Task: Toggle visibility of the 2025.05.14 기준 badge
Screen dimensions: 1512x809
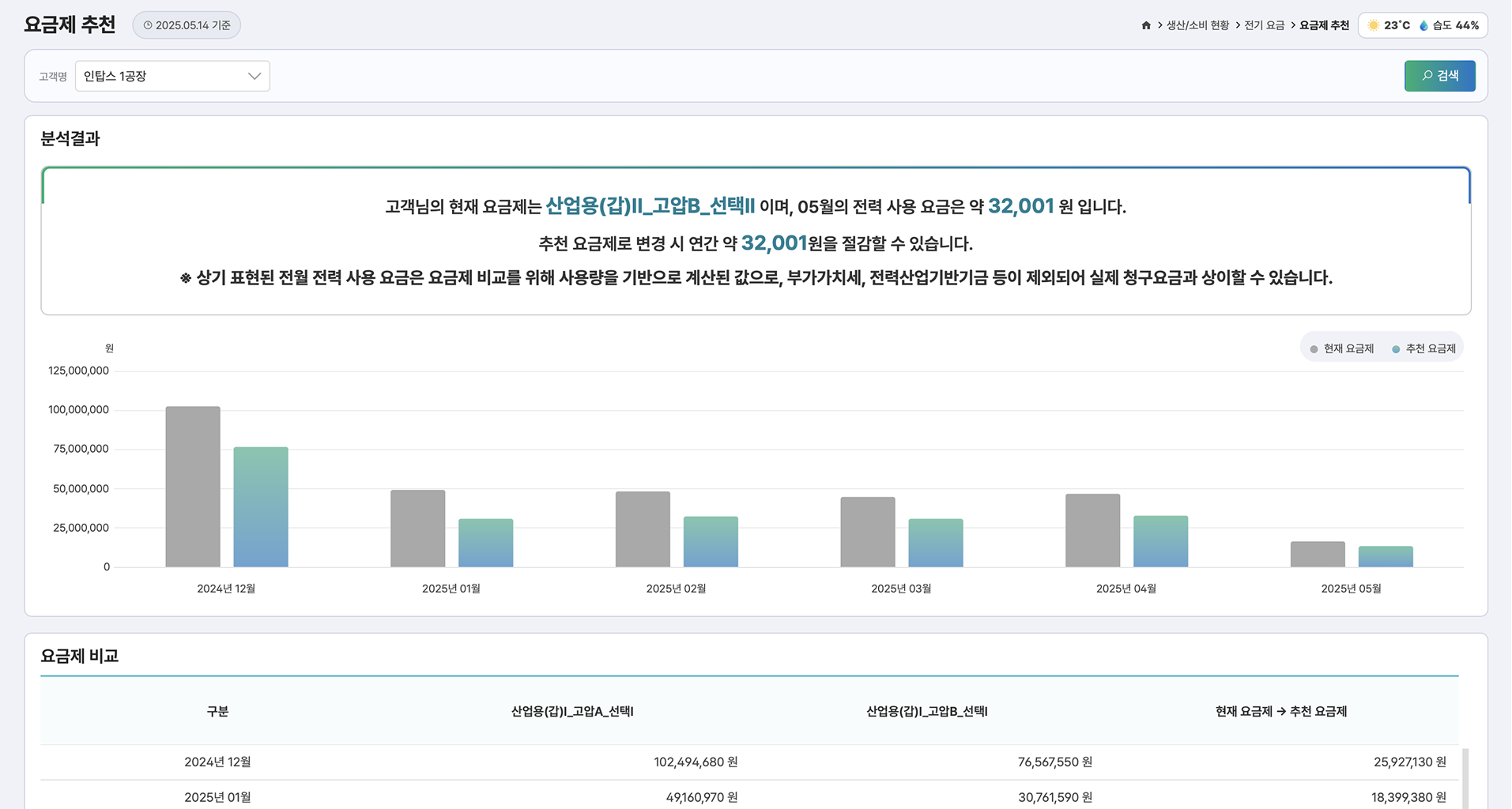Action: [x=187, y=24]
